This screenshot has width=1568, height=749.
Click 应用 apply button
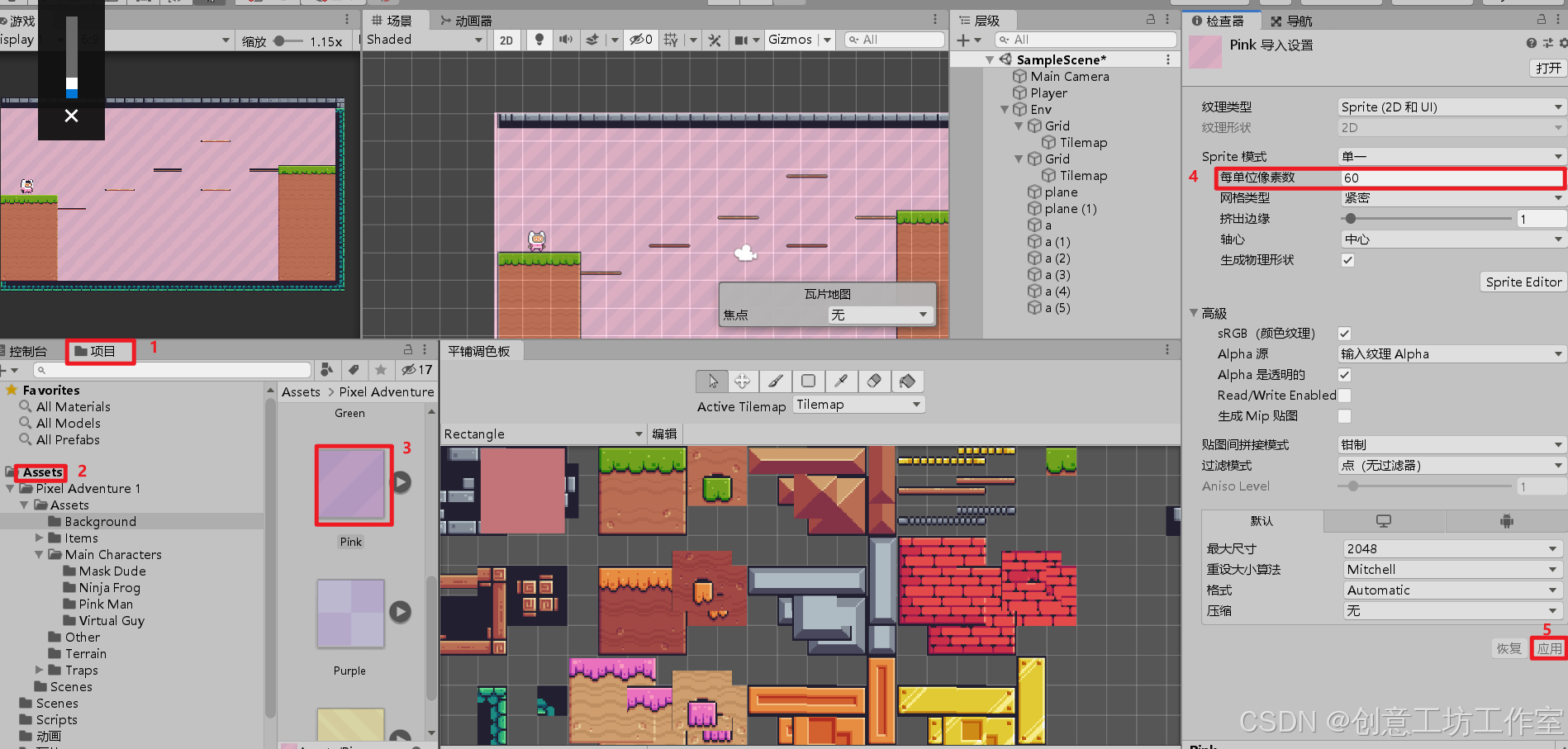click(x=1549, y=649)
